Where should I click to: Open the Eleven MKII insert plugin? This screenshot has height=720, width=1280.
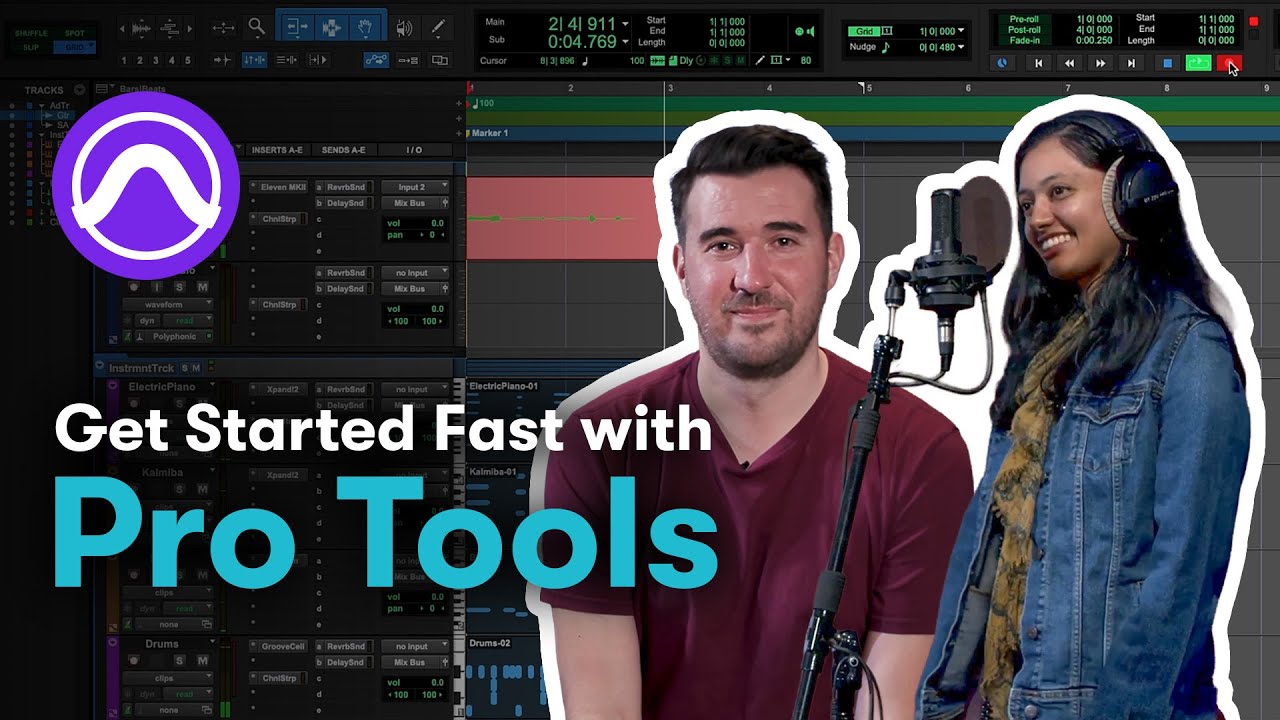(282, 187)
